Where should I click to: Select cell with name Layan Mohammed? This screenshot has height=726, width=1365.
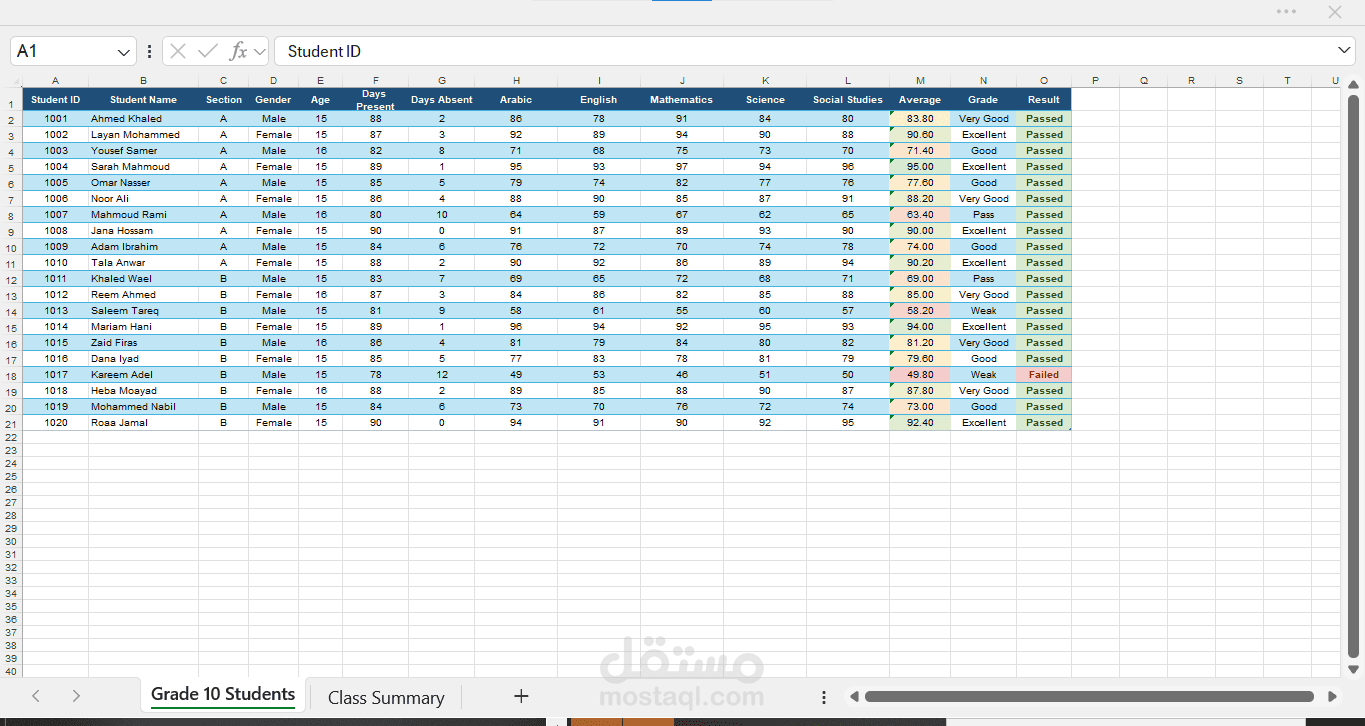coord(143,135)
